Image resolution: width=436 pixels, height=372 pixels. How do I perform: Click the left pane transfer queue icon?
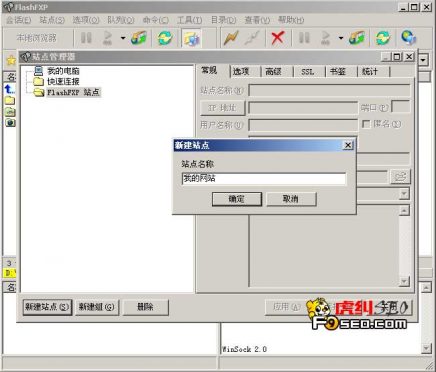[x=107, y=38]
